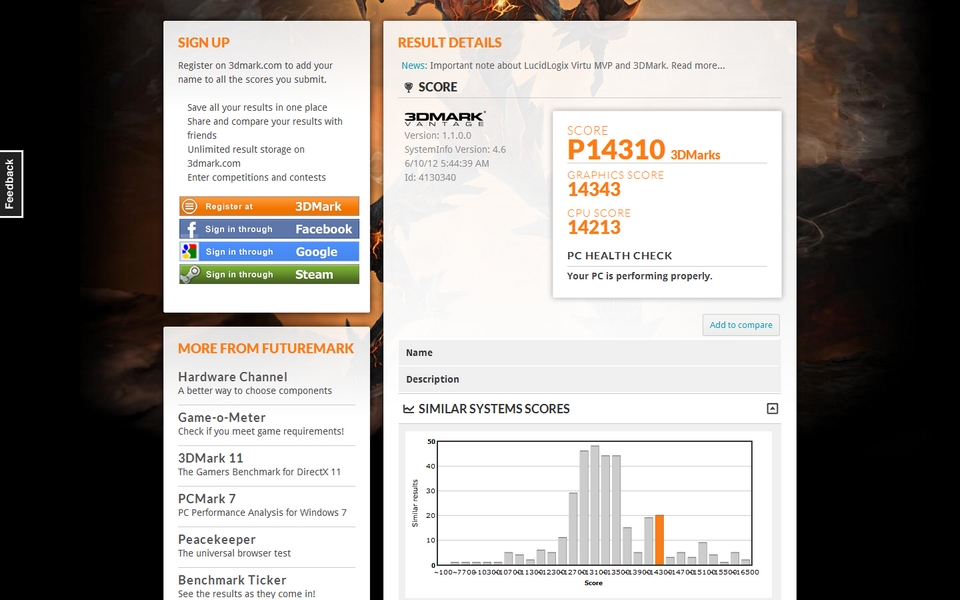The height and width of the screenshot is (600, 960).
Task: Click 'Your PC is performing properly.' text
Action: pyautogui.click(x=640, y=276)
